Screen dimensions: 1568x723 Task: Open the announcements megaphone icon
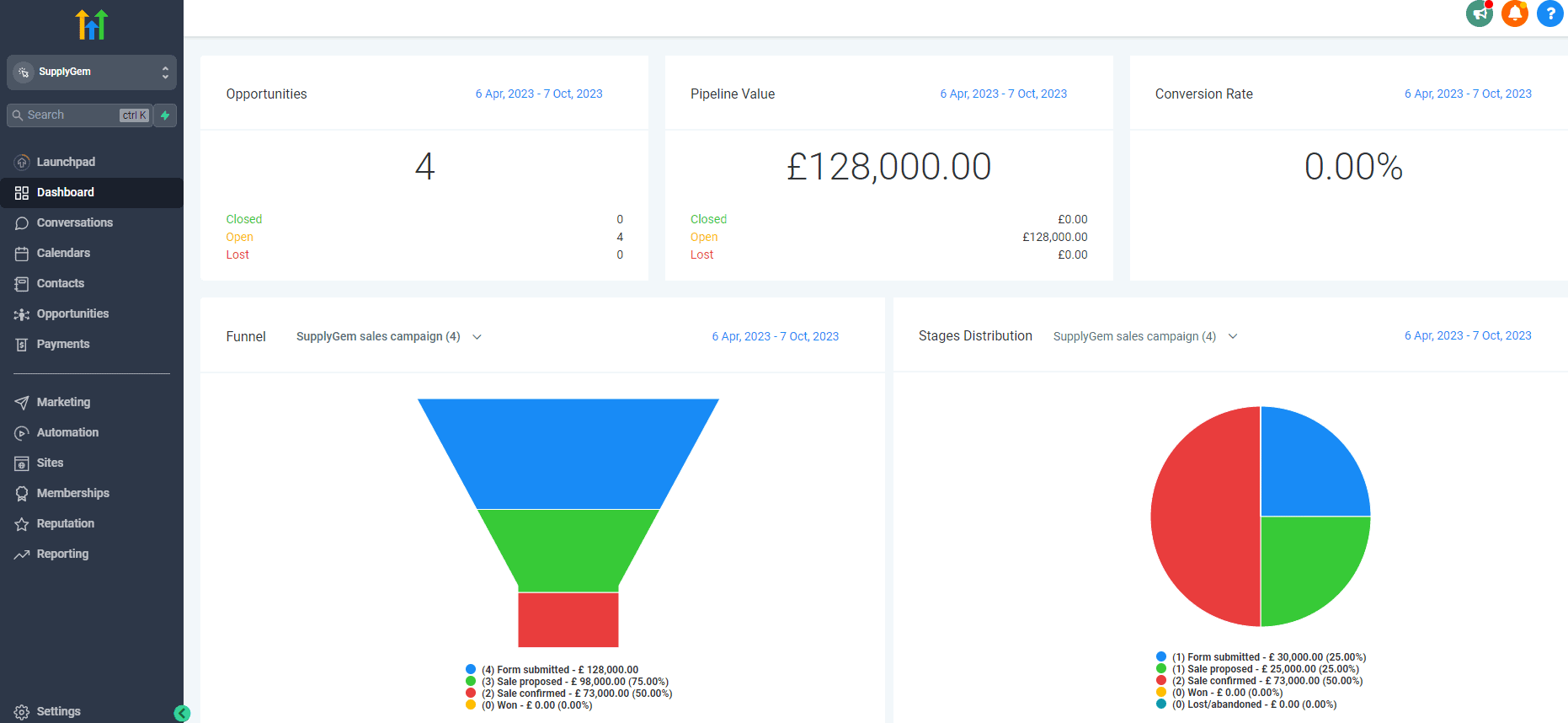tap(1480, 13)
